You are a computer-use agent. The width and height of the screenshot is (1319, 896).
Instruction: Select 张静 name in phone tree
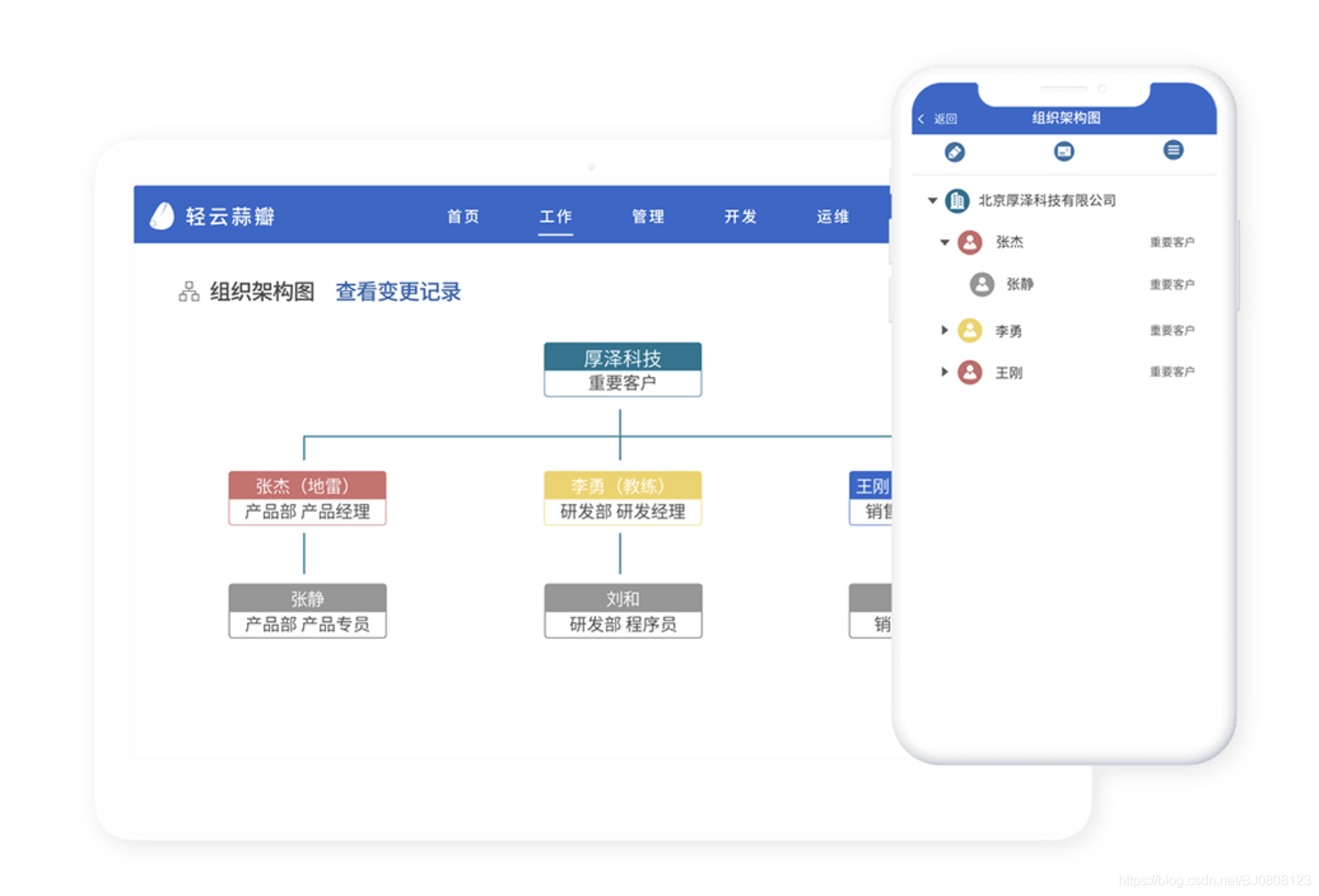point(1020,284)
